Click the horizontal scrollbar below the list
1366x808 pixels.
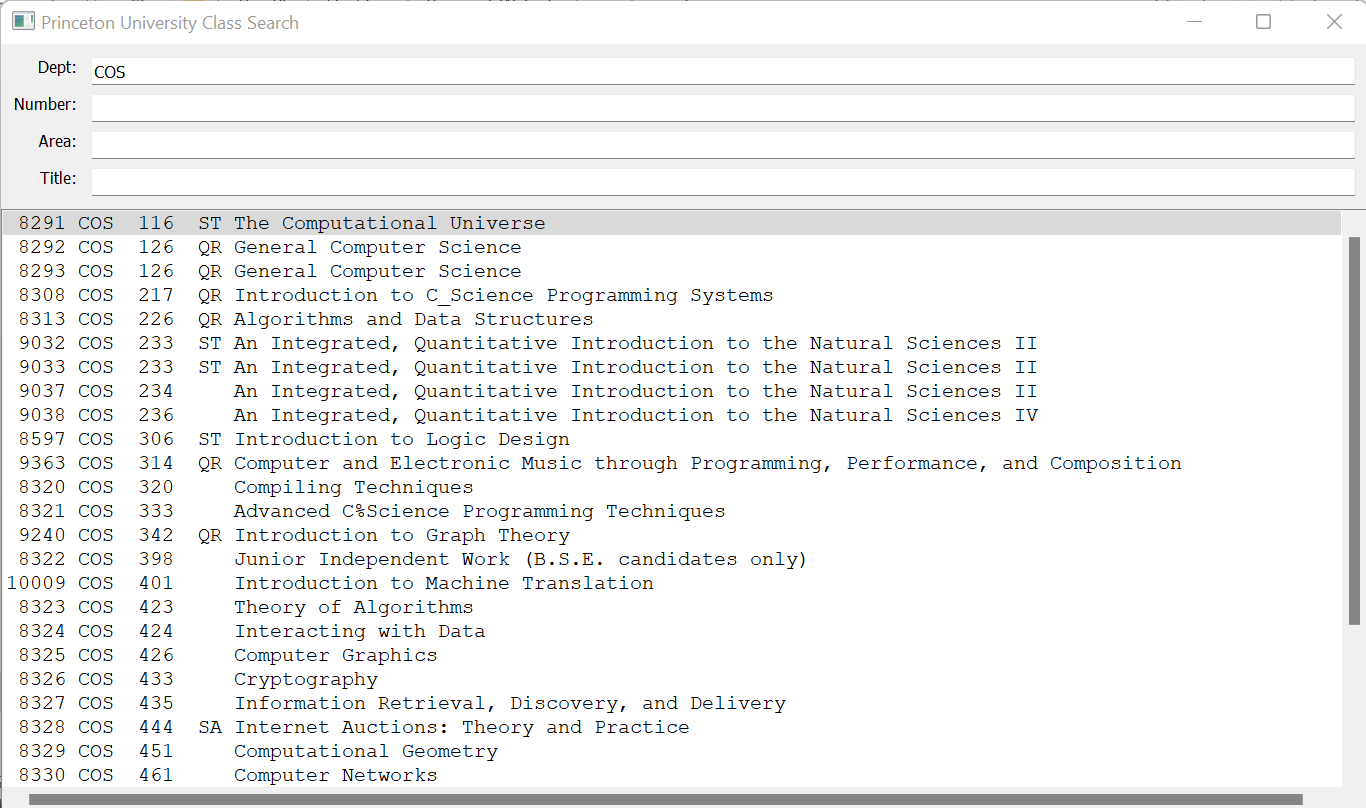pyautogui.click(x=666, y=799)
